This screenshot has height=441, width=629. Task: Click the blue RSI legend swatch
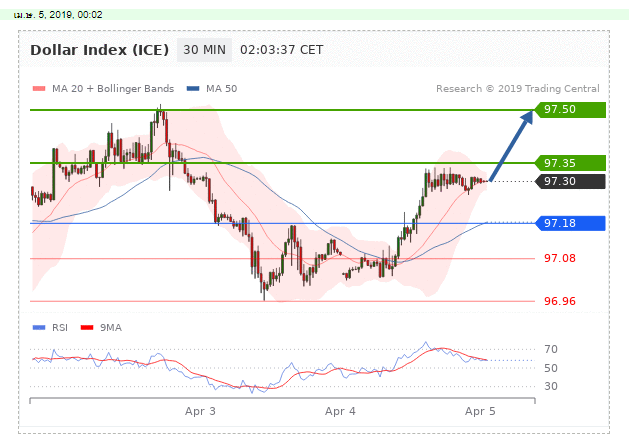[39, 328]
